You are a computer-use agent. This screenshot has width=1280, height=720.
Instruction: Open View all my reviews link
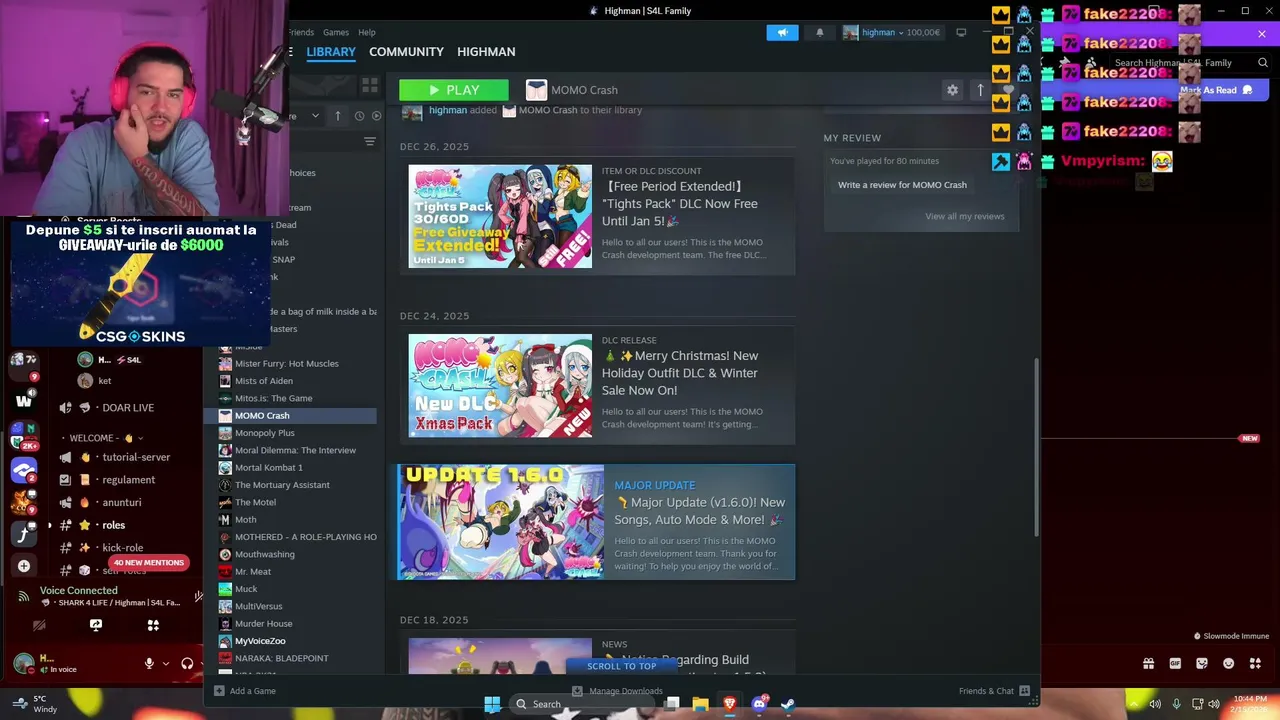click(965, 216)
